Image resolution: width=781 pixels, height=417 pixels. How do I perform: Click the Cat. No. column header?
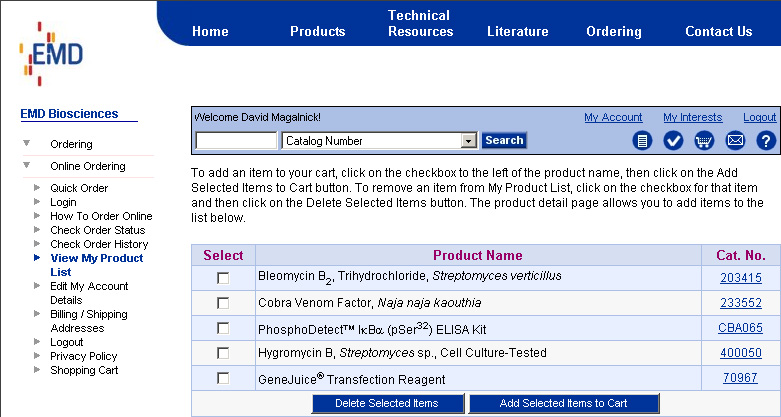[741, 255]
